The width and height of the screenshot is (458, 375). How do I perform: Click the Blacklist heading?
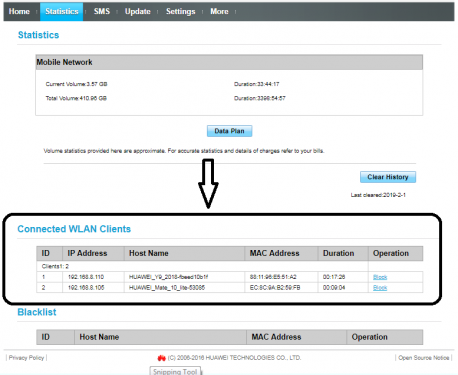coord(37,312)
